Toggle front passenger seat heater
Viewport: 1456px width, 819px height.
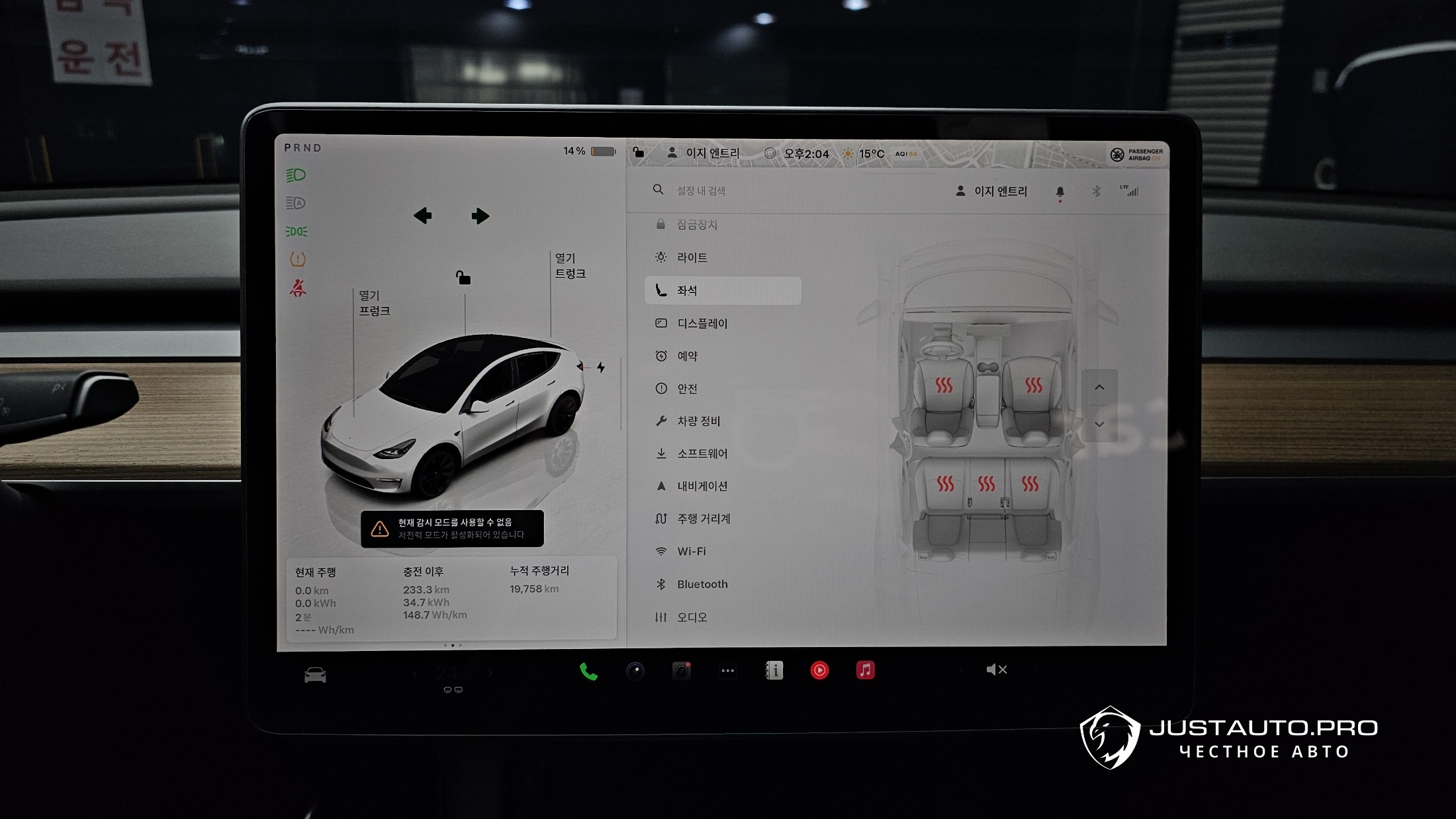click(x=1033, y=386)
